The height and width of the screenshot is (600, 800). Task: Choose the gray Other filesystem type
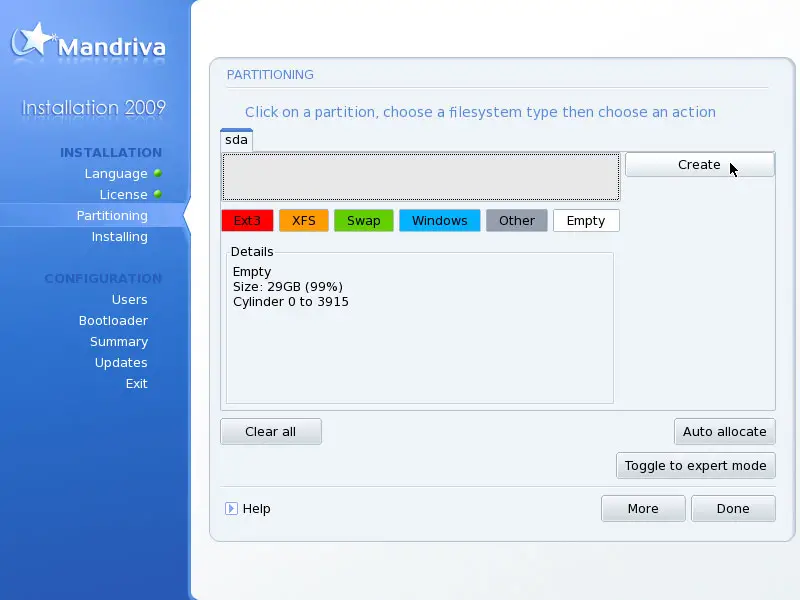[517, 220]
